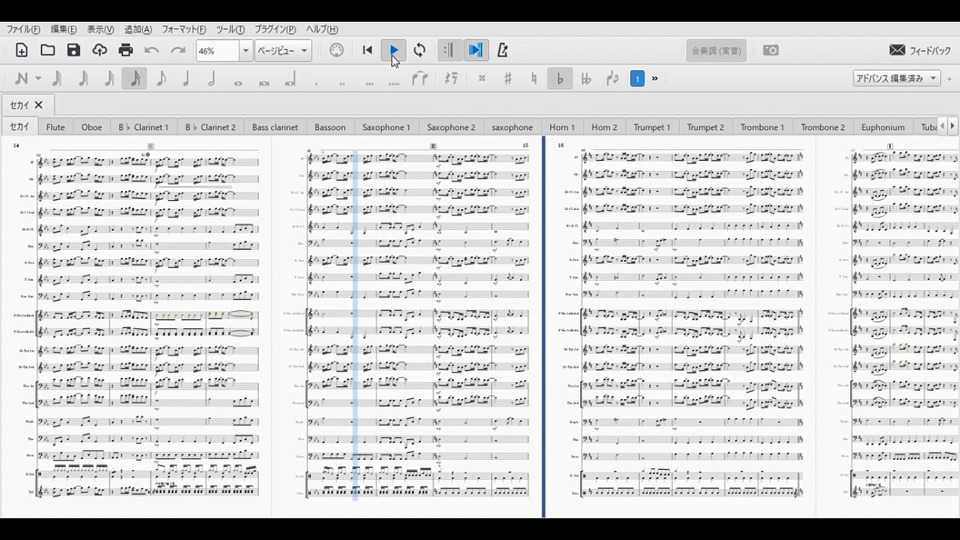Add a new workspace with plus button
The width and height of the screenshot is (960, 540).
coord(950,78)
